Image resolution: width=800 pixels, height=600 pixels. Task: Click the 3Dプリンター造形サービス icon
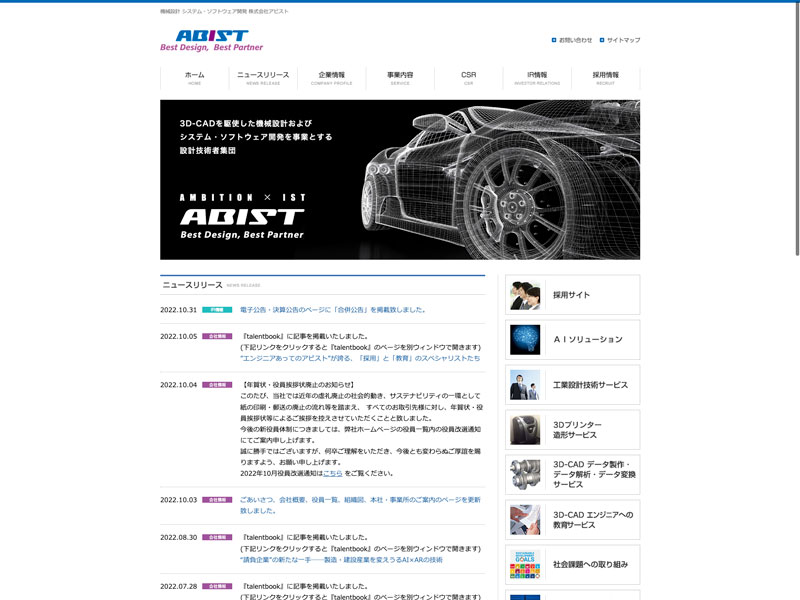pyautogui.click(x=525, y=430)
